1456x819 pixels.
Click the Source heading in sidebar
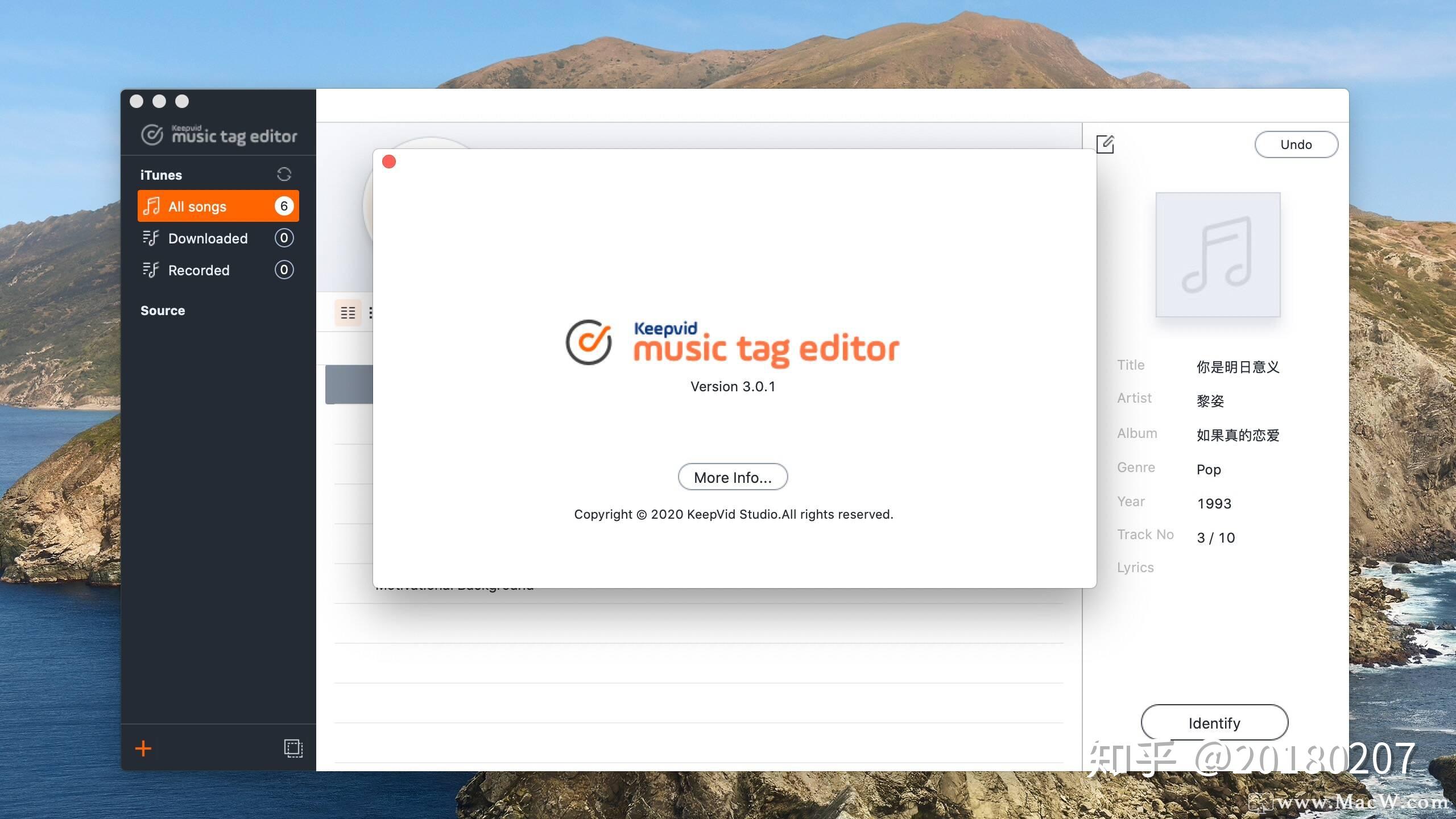pos(163,311)
